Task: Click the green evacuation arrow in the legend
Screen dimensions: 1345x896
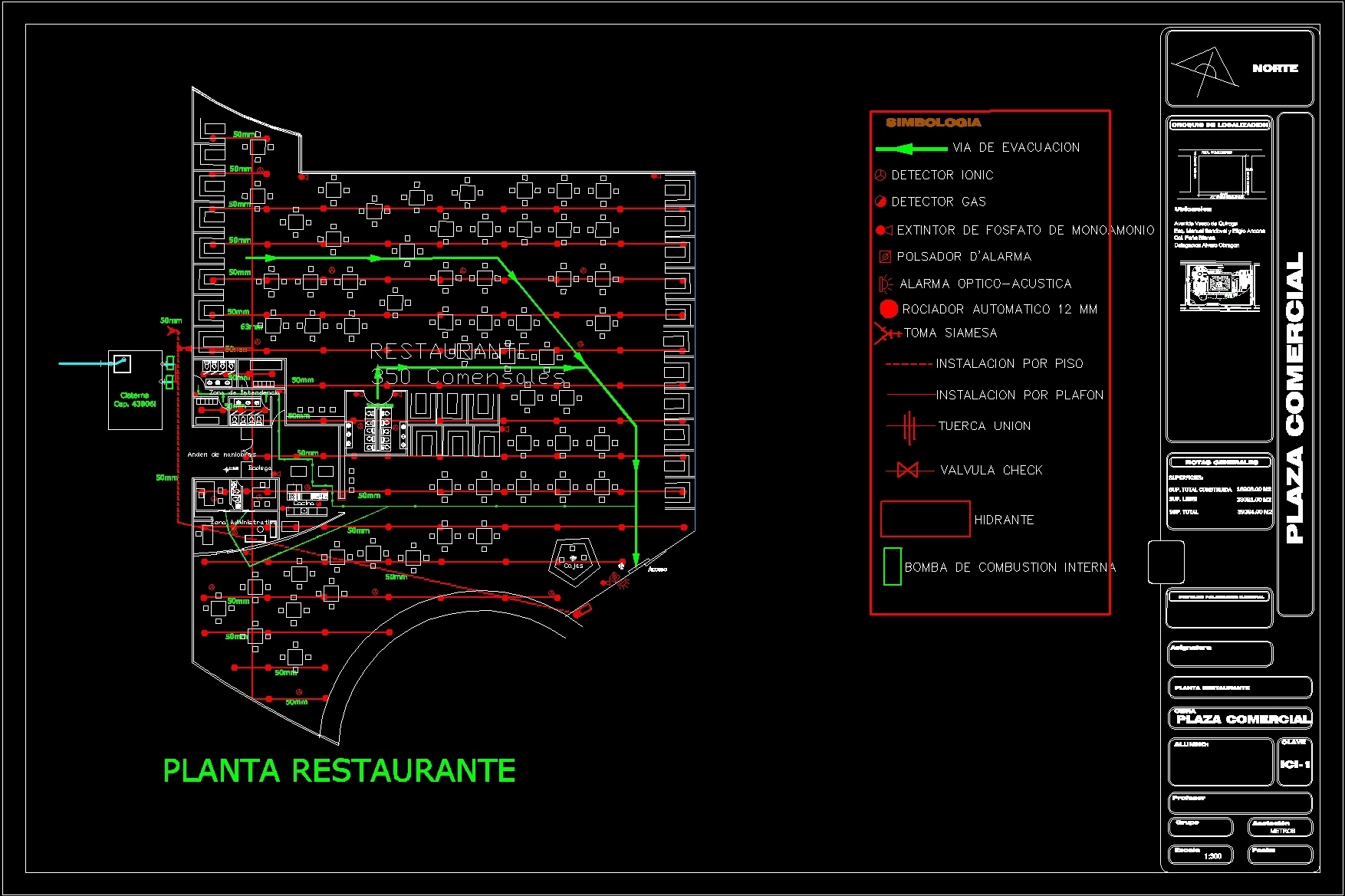Action: [x=911, y=149]
